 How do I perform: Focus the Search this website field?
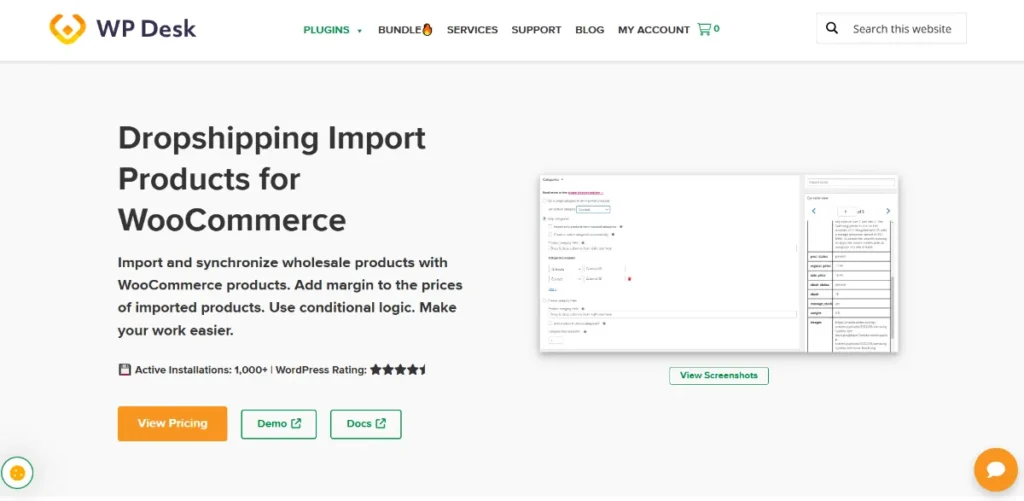point(902,29)
